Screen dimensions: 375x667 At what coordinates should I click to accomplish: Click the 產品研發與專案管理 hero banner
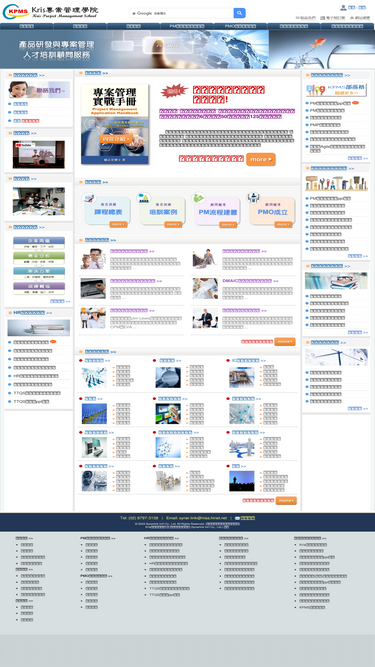pyautogui.click(x=188, y=49)
